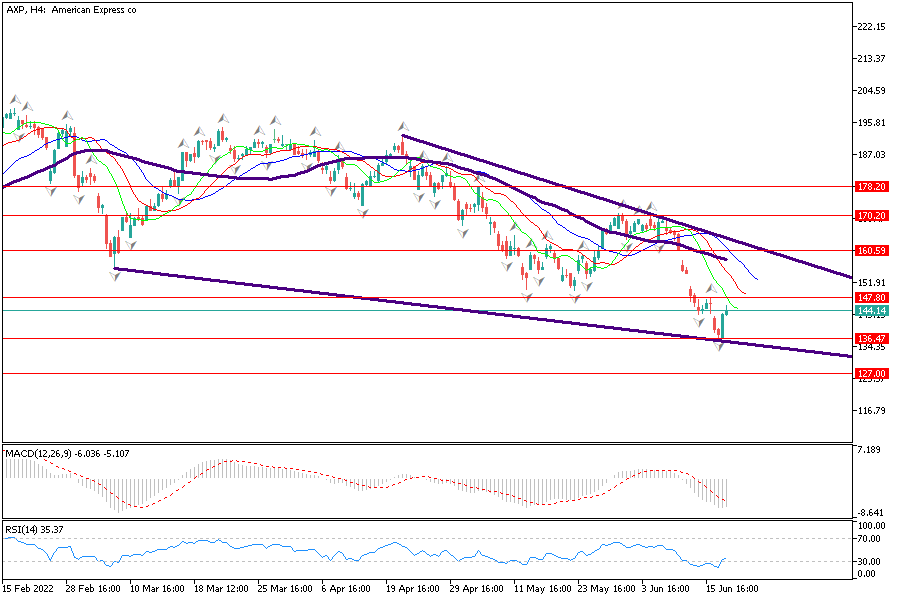Click the RSI 30.00 level marker
The height and width of the screenshot is (600, 900).
[x=869, y=561]
